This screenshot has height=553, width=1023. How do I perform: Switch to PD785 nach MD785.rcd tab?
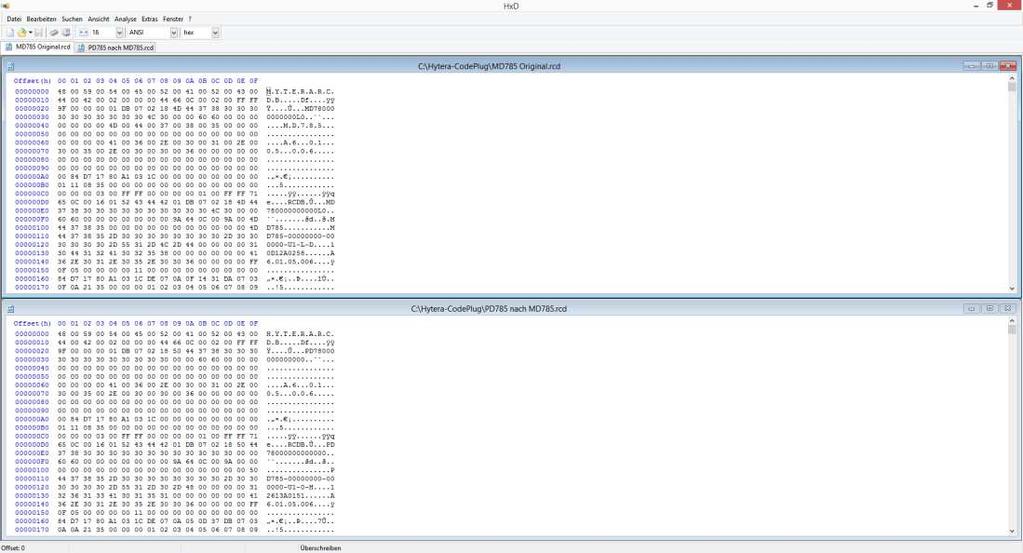[x=115, y=48]
